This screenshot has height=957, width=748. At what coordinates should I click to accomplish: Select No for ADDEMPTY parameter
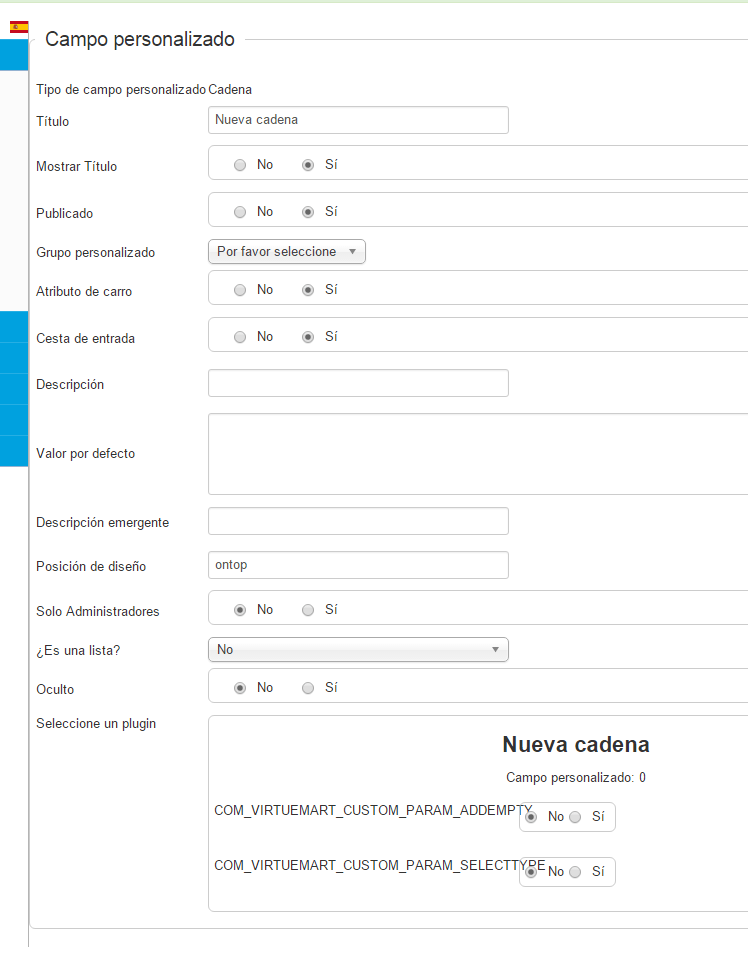531,817
